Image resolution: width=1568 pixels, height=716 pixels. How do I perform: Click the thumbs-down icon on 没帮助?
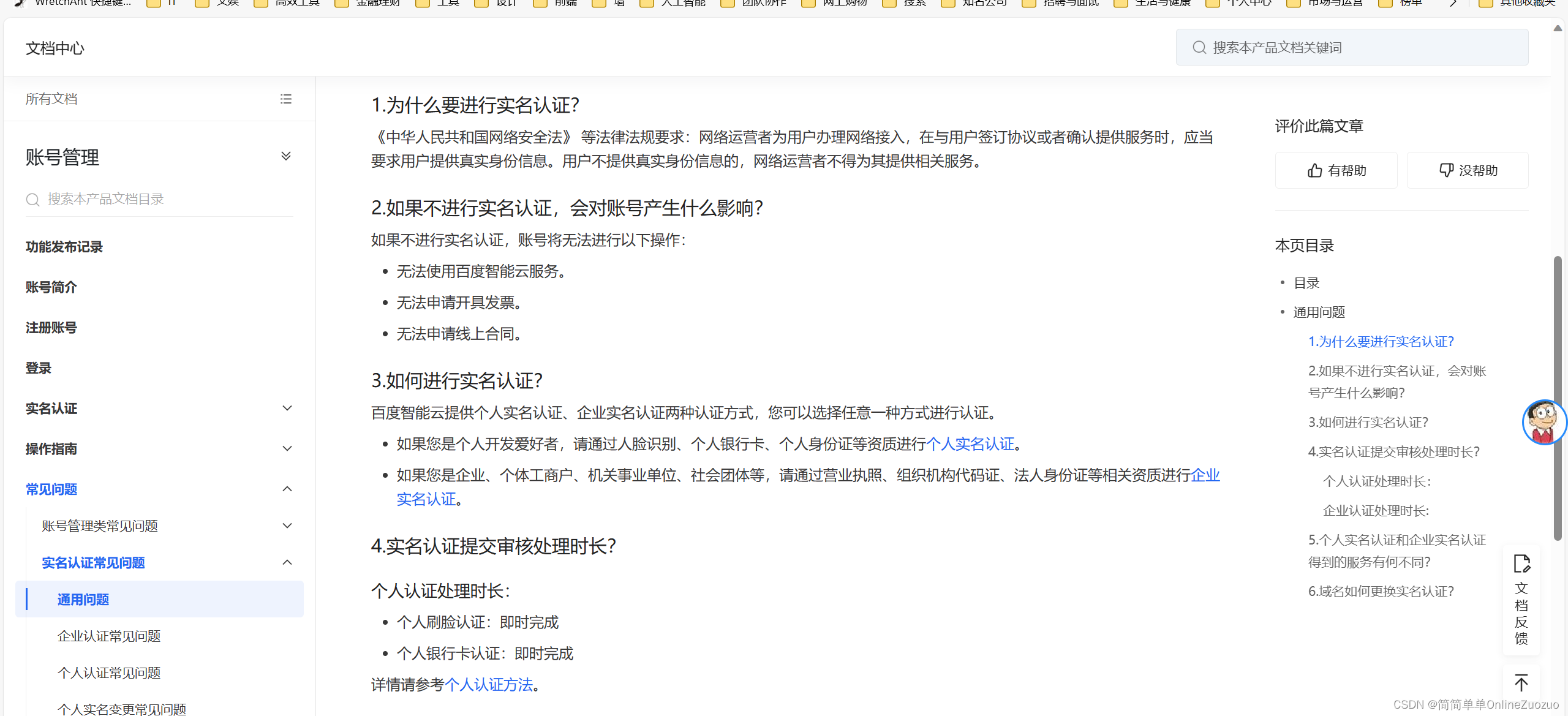(1446, 170)
